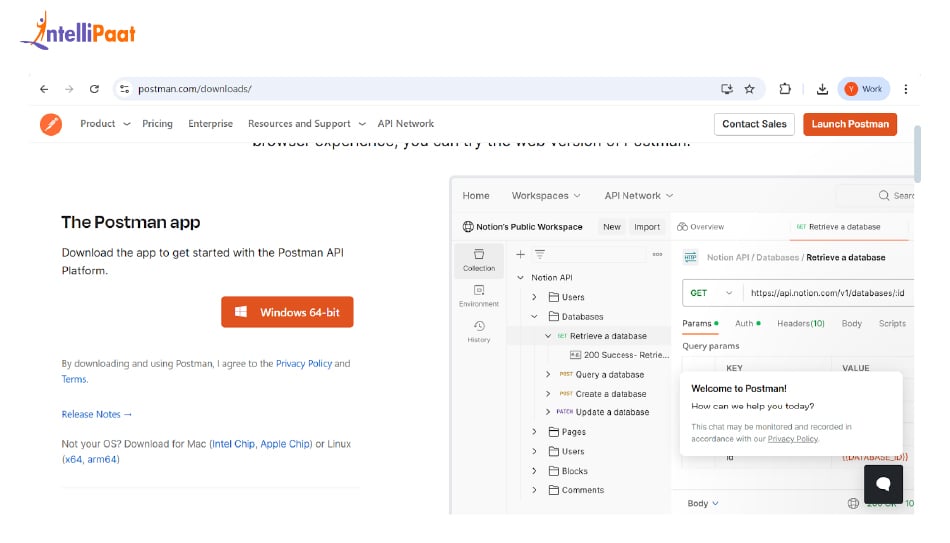Download for Mac Intel Chip

pyautogui.click(x=233, y=444)
